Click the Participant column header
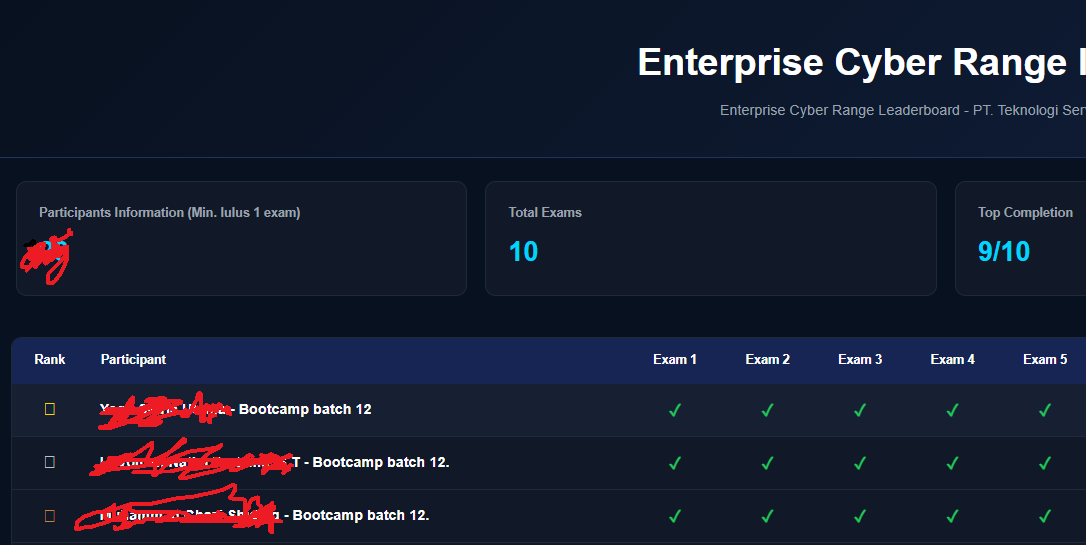The width and height of the screenshot is (1086, 545). pos(134,359)
